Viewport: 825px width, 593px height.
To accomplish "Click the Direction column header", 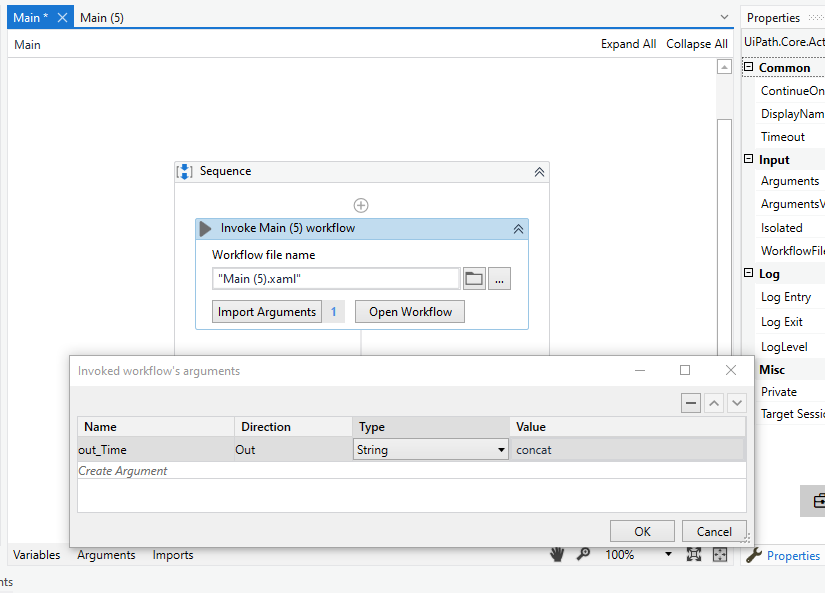I will (x=293, y=427).
